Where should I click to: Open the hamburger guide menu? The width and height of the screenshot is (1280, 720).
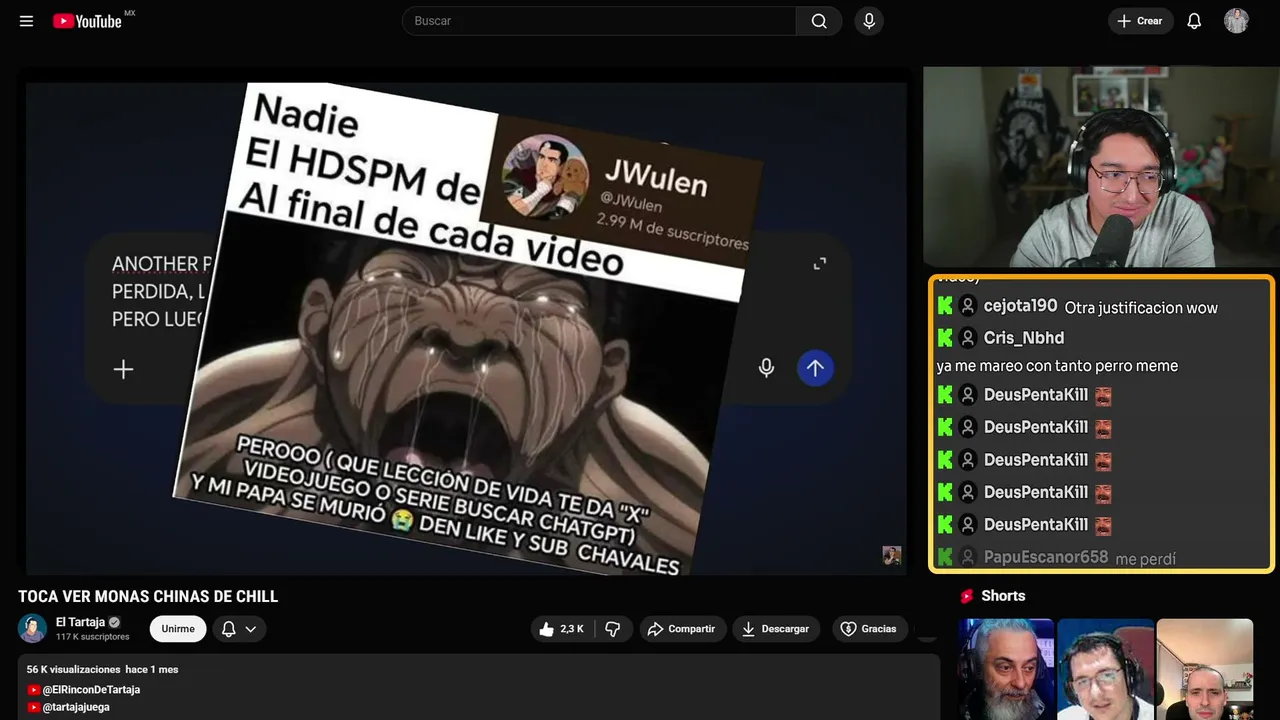point(27,21)
